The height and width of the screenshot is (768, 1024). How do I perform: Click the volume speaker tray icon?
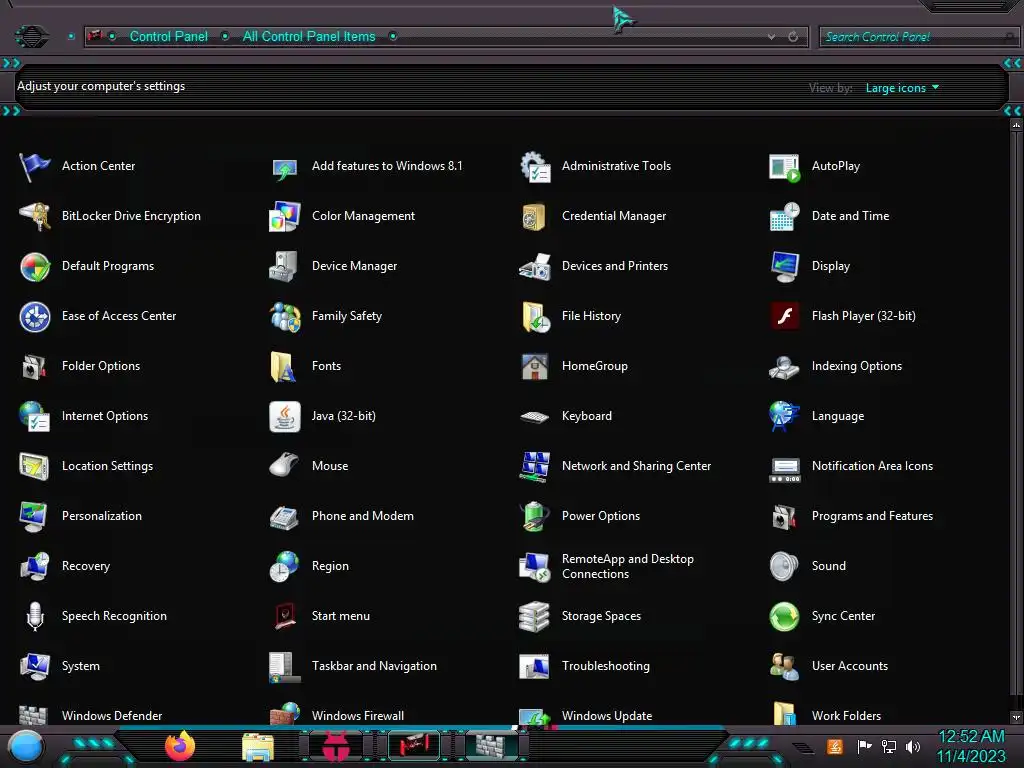coord(913,746)
